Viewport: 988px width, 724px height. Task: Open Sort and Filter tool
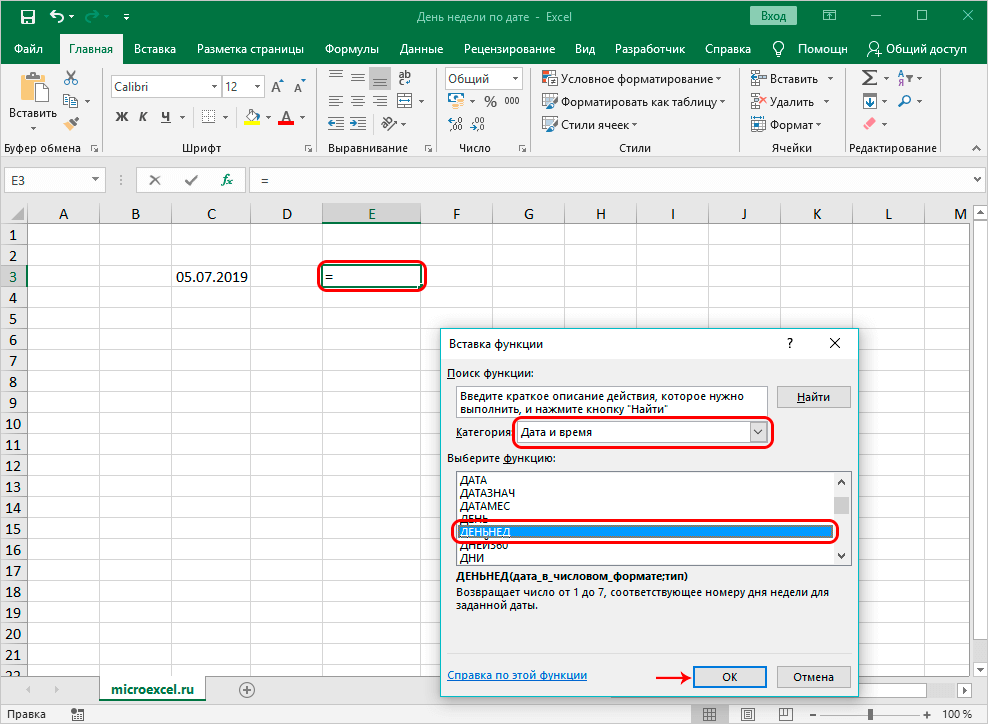point(905,78)
